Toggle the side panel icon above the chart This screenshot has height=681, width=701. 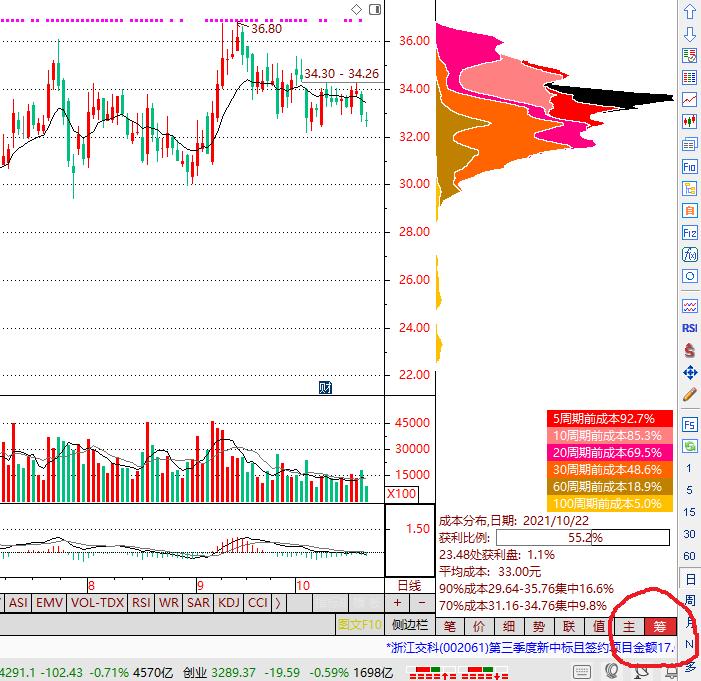(x=375, y=9)
